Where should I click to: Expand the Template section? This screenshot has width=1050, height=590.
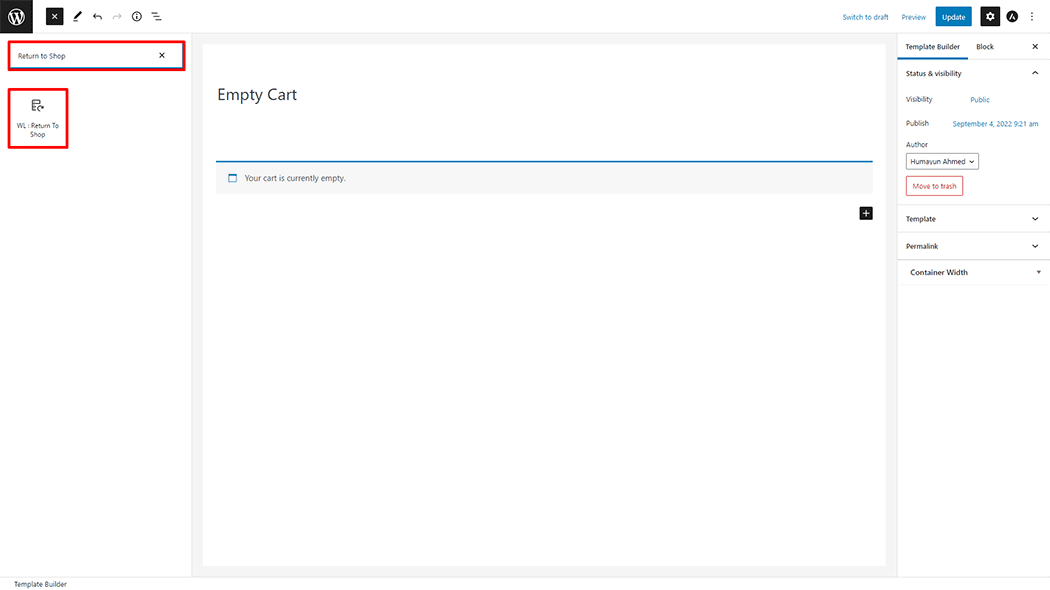point(1034,219)
